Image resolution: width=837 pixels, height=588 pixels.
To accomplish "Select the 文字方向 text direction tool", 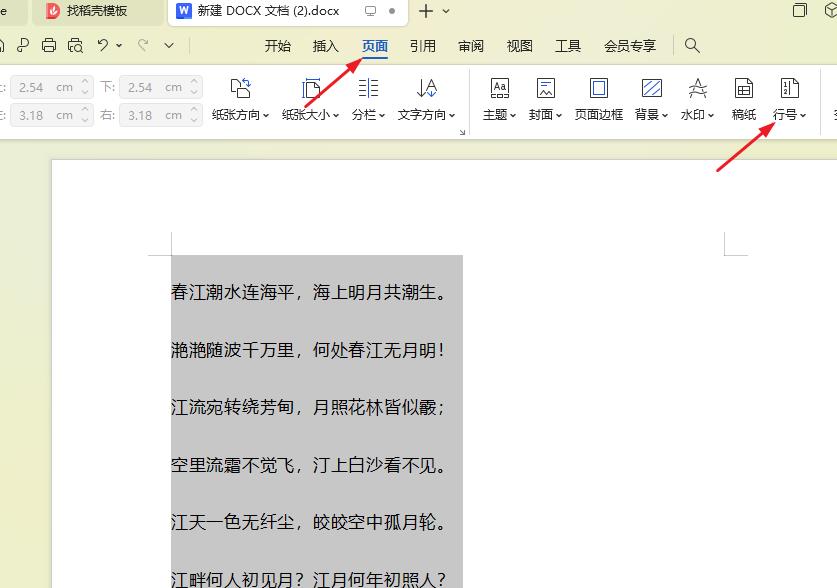I will click(424, 90).
